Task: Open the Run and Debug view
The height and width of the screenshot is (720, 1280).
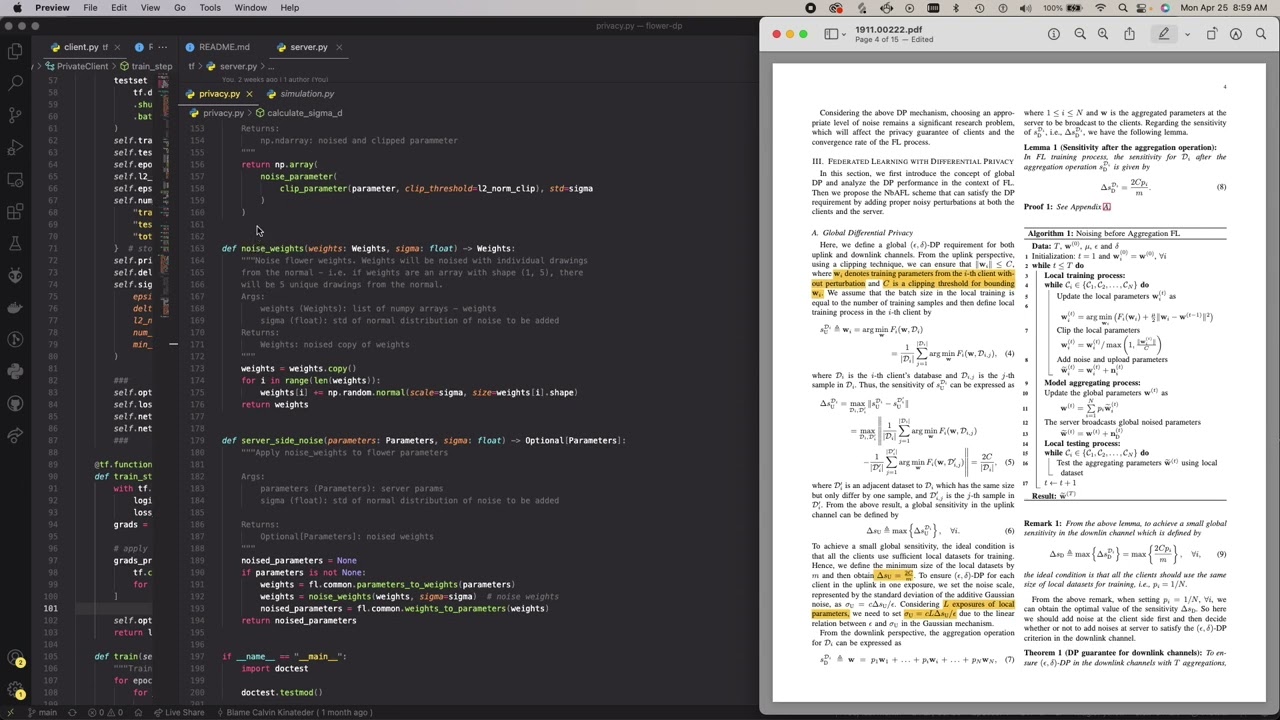Action: [x=15, y=147]
